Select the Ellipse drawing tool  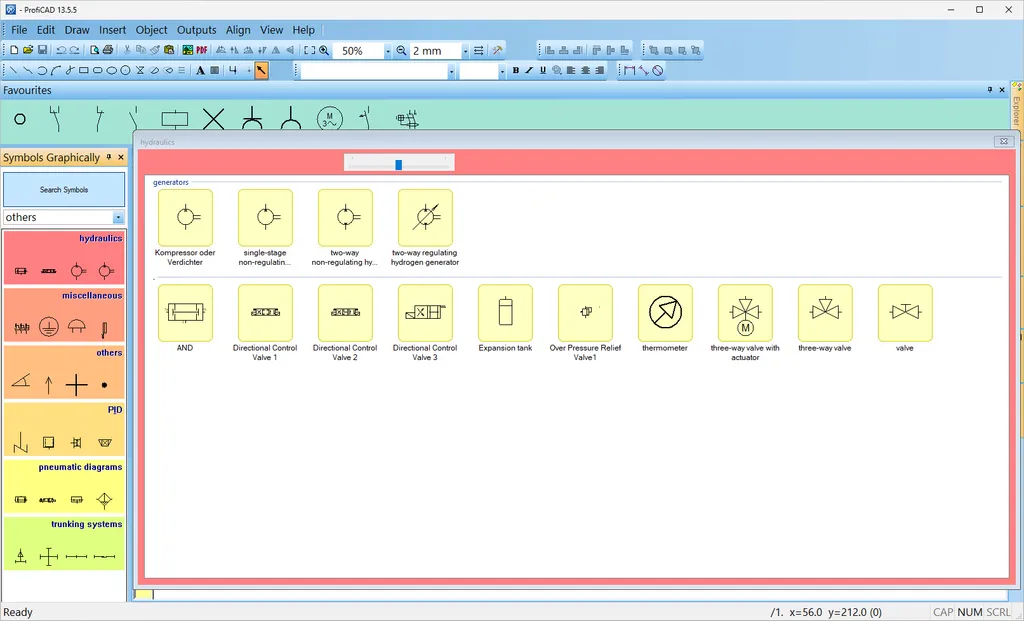pyautogui.click(x=111, y=71)
